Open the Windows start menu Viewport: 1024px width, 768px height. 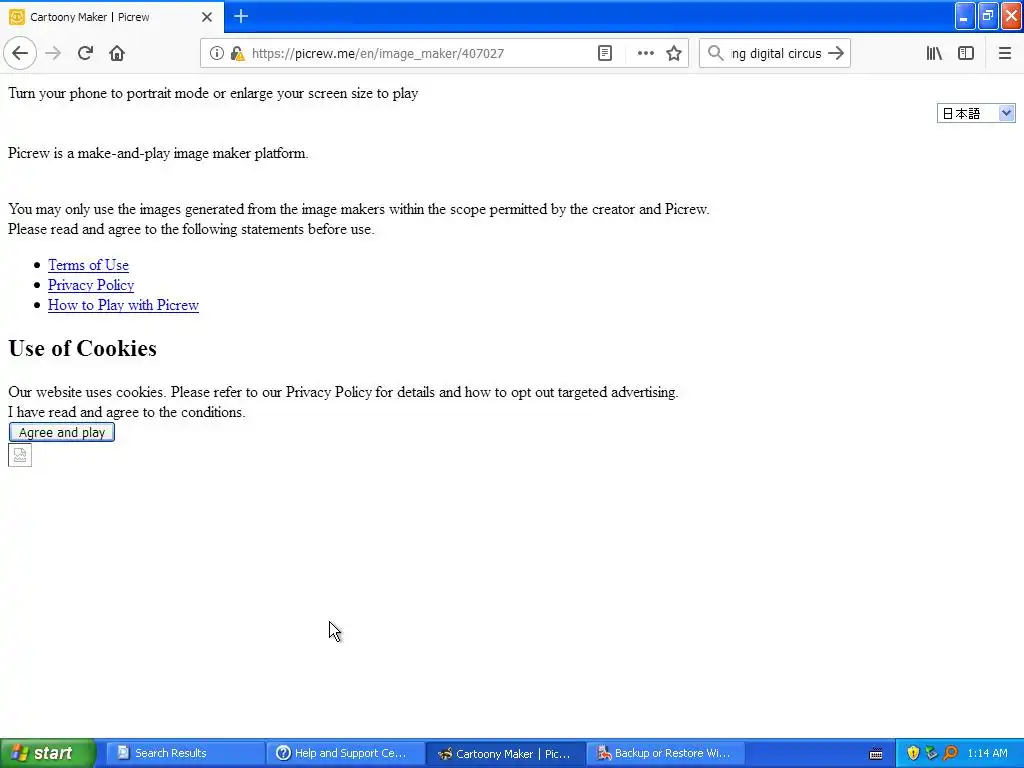click(x=47, y=753)
